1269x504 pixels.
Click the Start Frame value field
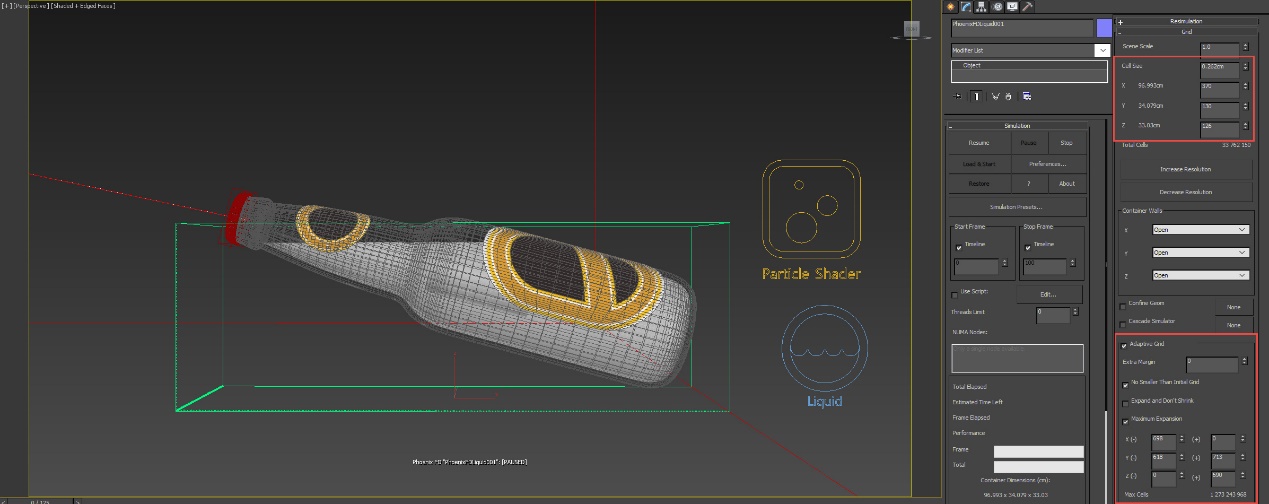coord(977,266)
